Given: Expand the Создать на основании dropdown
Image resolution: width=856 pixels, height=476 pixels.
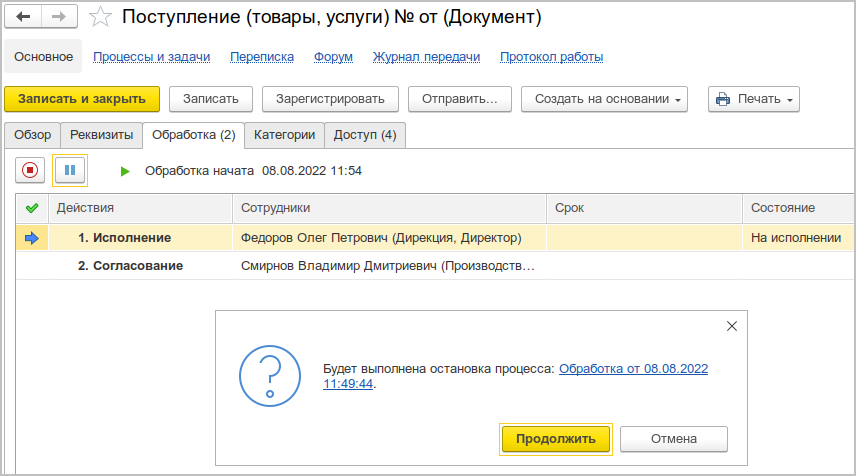Looking at the screenshot, I should point(608,99).
